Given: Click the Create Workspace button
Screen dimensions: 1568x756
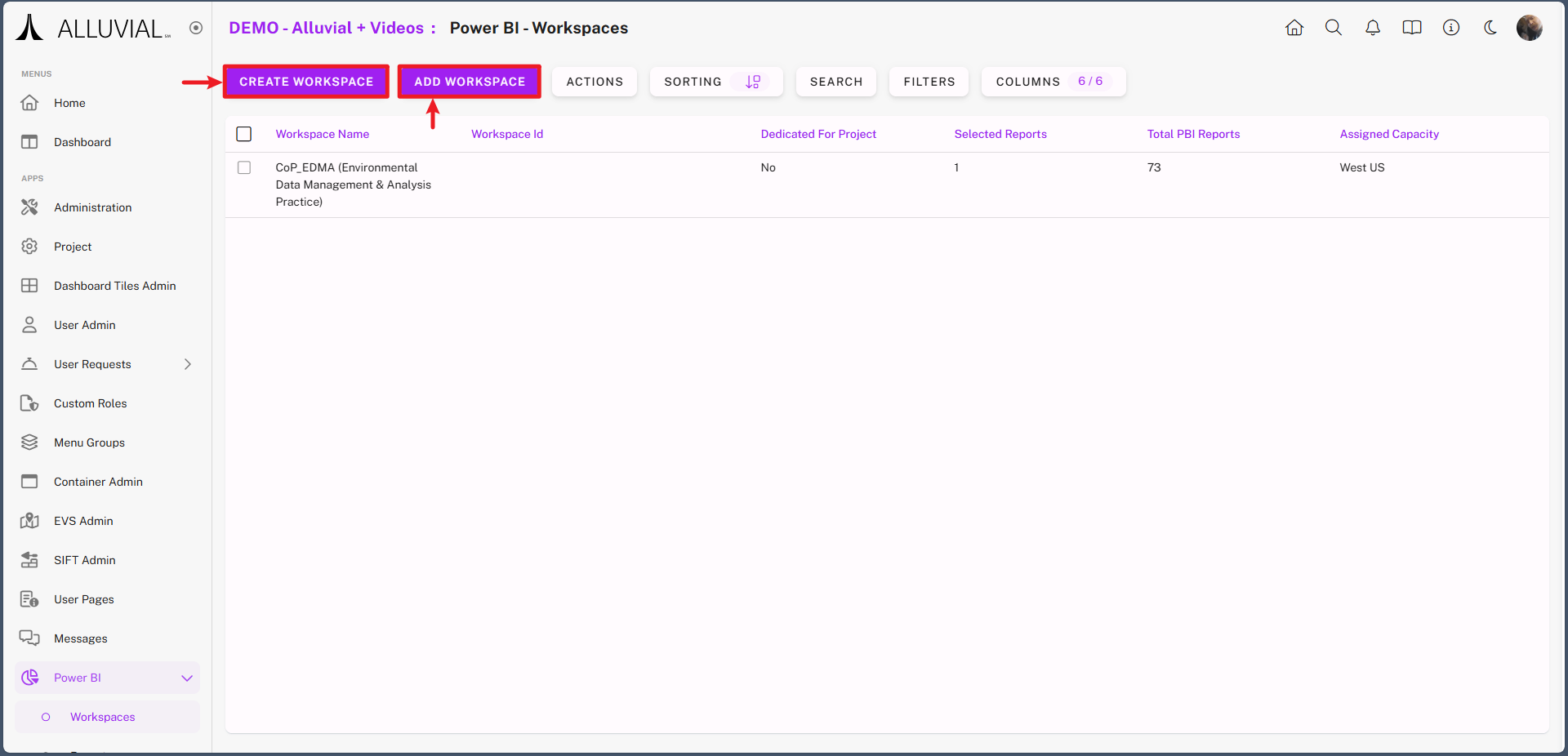Looking at the screenshot, I should tap(306, 82).
